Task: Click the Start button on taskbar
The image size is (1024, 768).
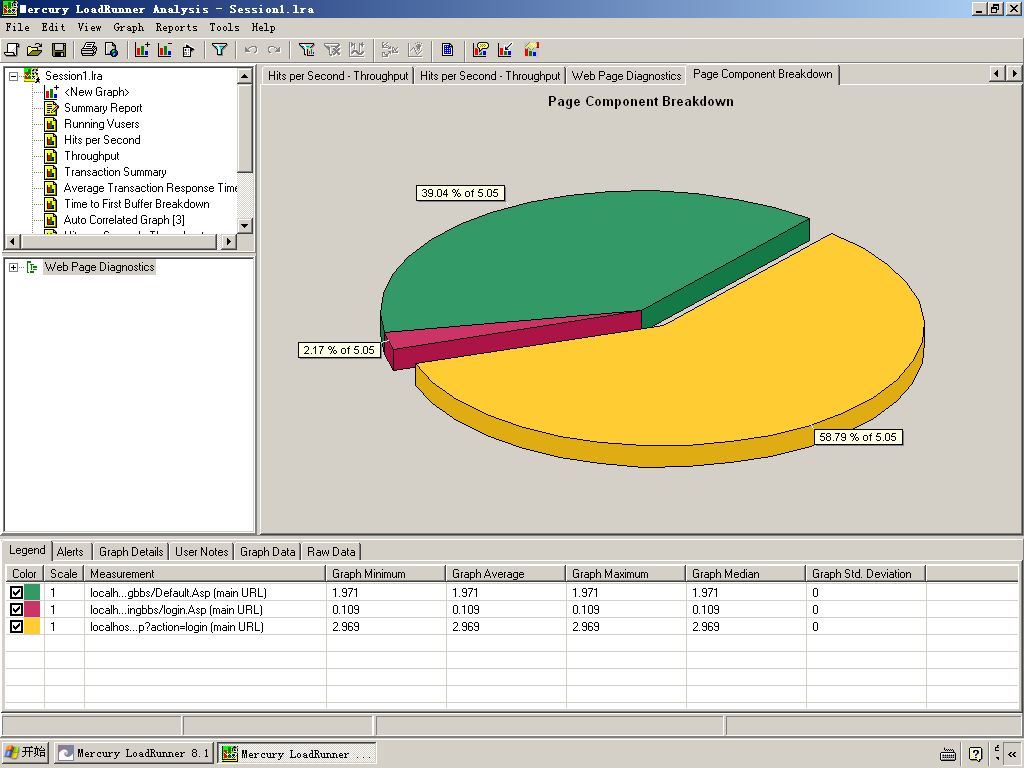Action: pyautogui.click(x=26, y=753)
